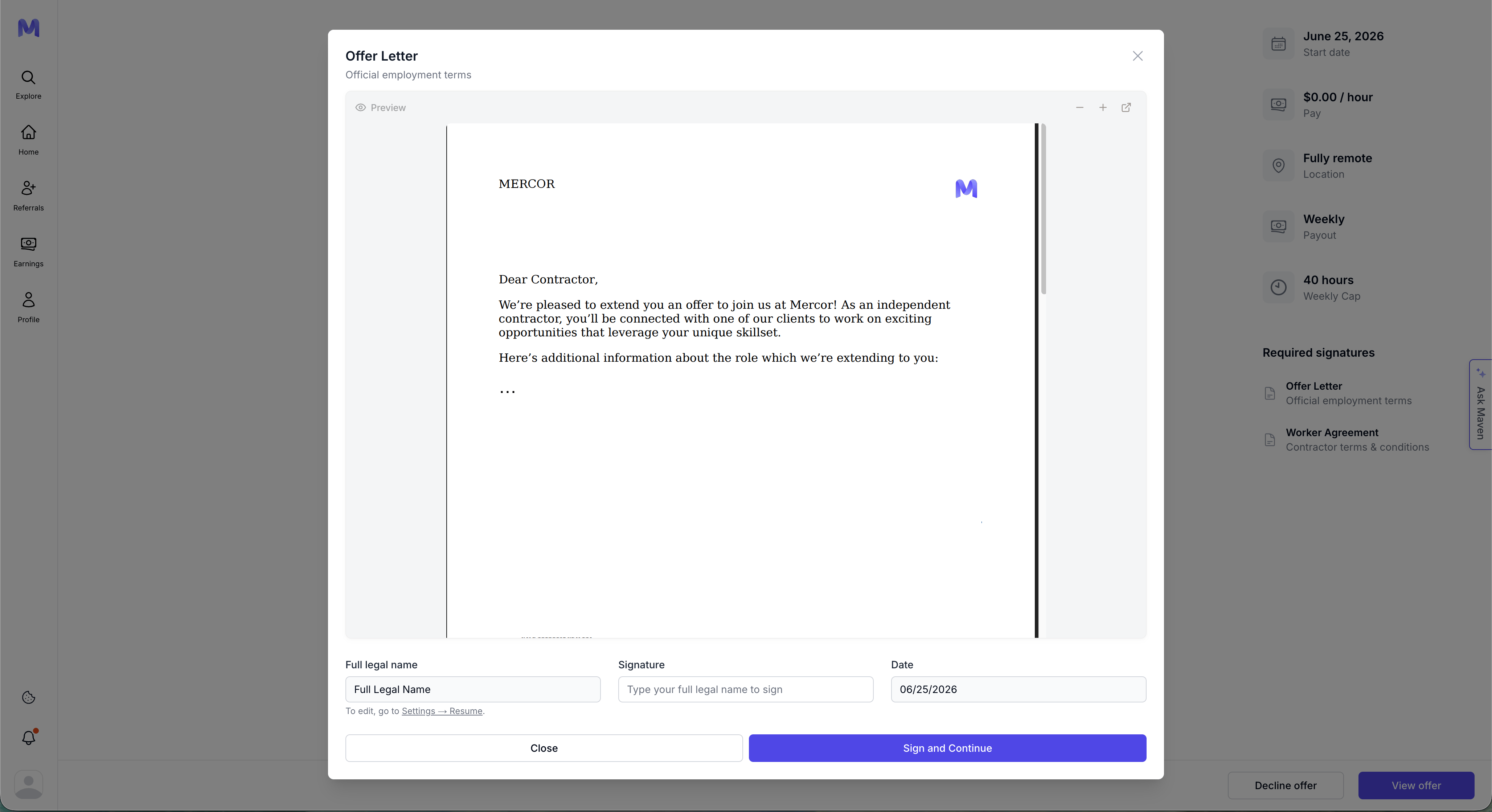The height and width of the screenshot is (812, 1492).
Task: Click Sign and Continue
Action: pos(947,748)
